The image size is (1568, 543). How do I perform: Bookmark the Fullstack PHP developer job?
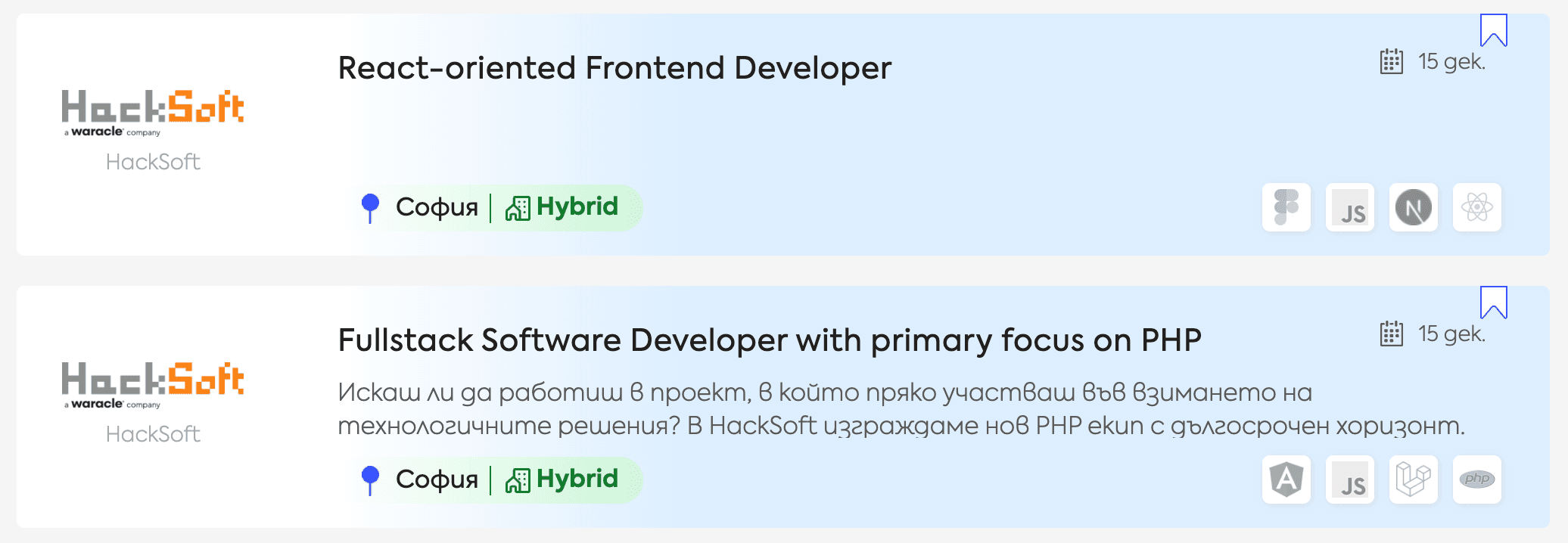(x=1493, y=303)
